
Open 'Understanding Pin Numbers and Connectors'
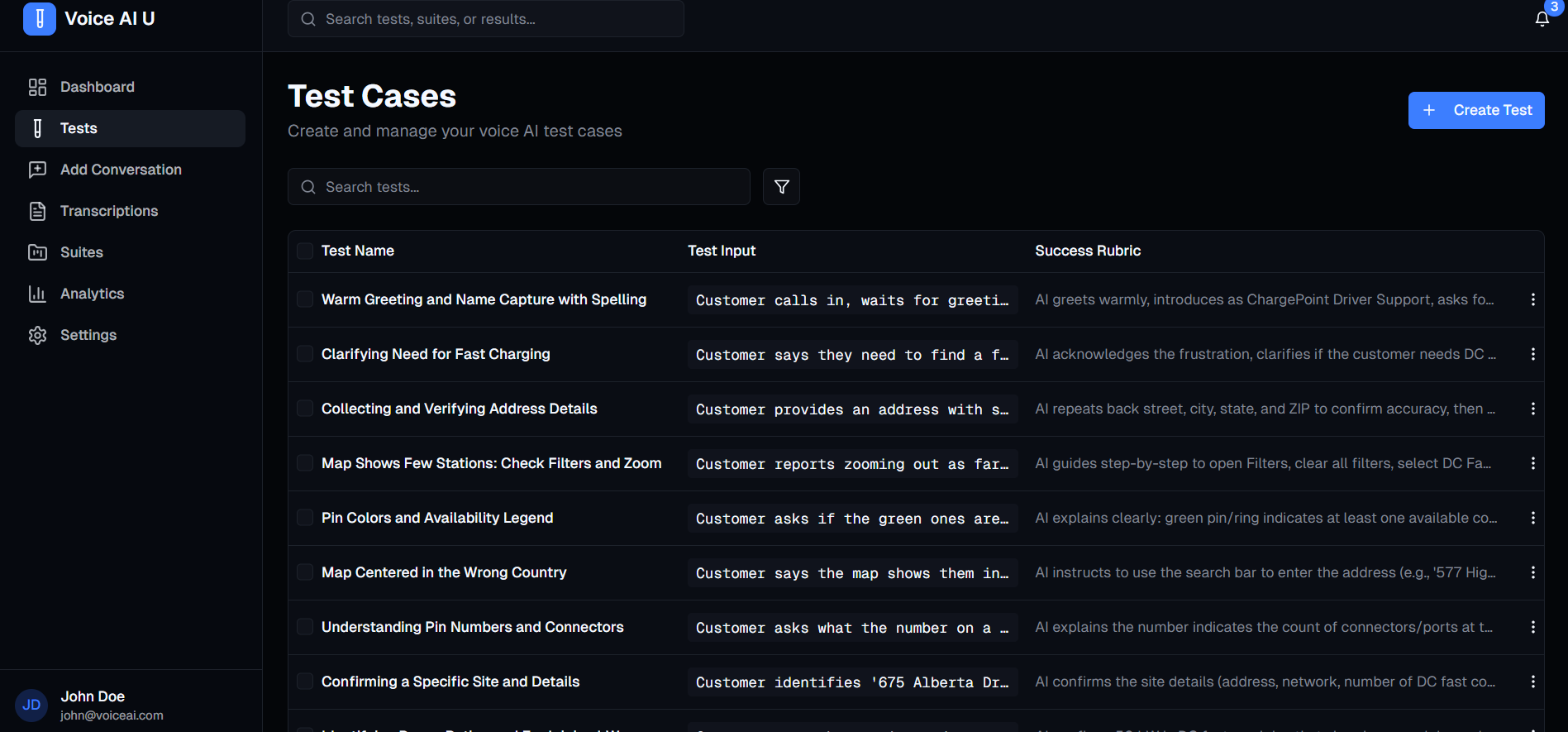(x=472, y=627)
